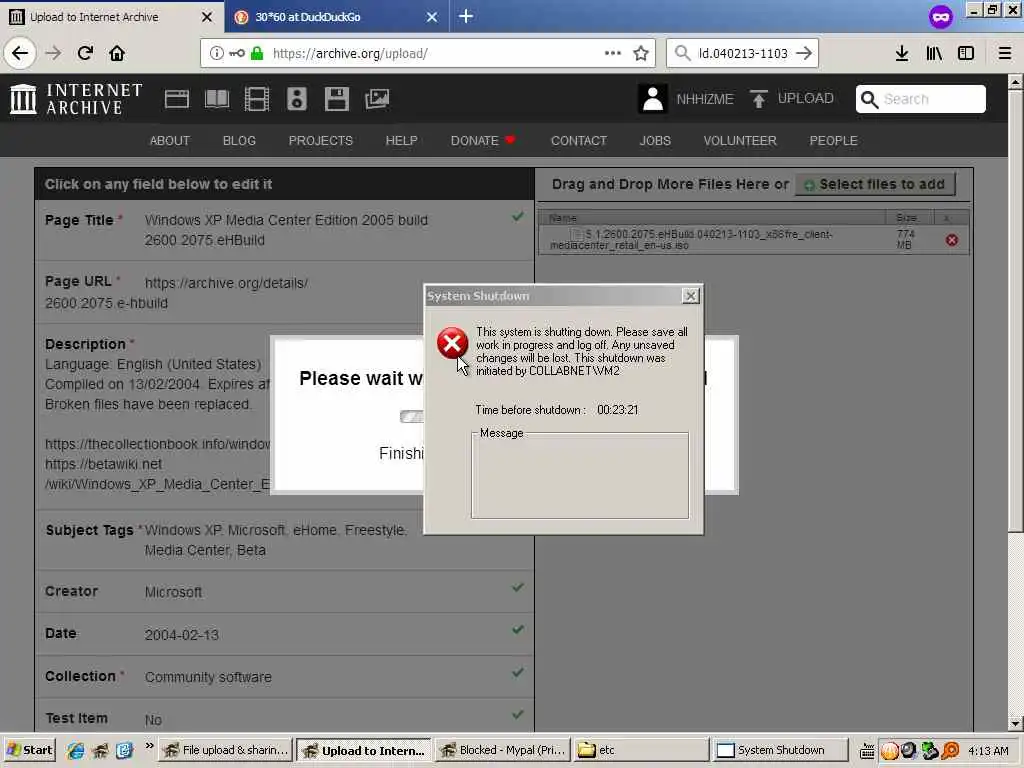Edit the Collection value Community software

(208, 677)
